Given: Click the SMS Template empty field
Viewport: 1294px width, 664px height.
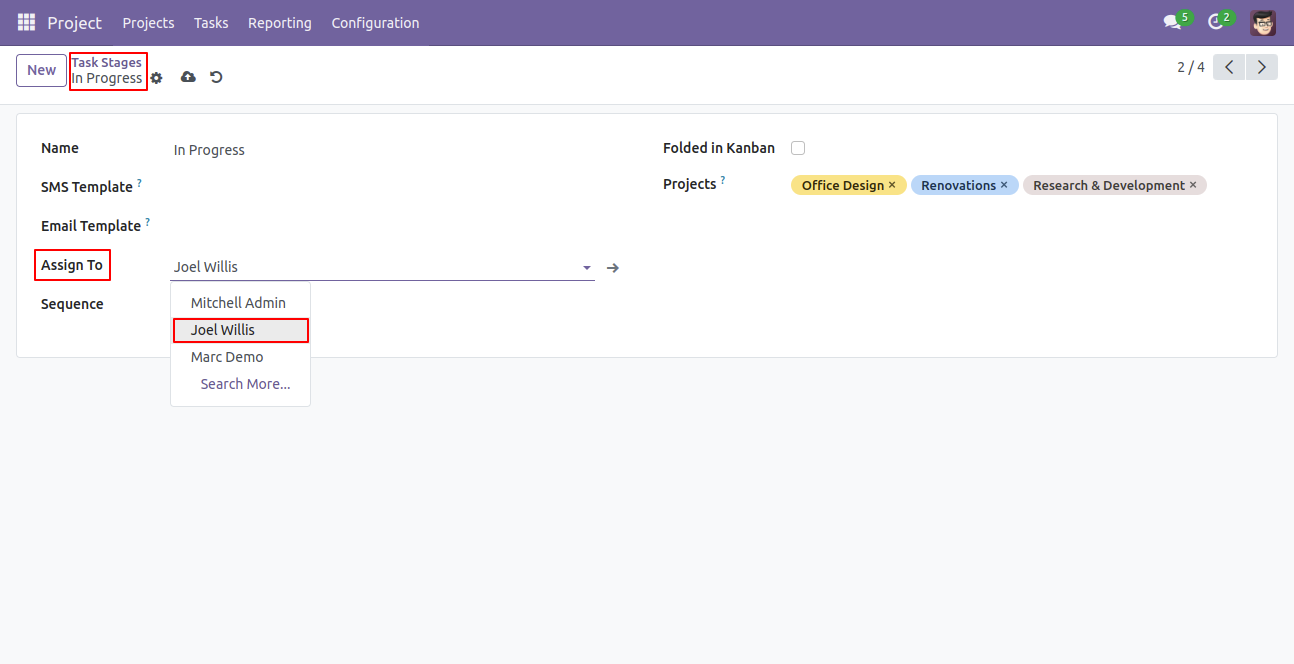Looking at the screenshot, I should [383, 188].
